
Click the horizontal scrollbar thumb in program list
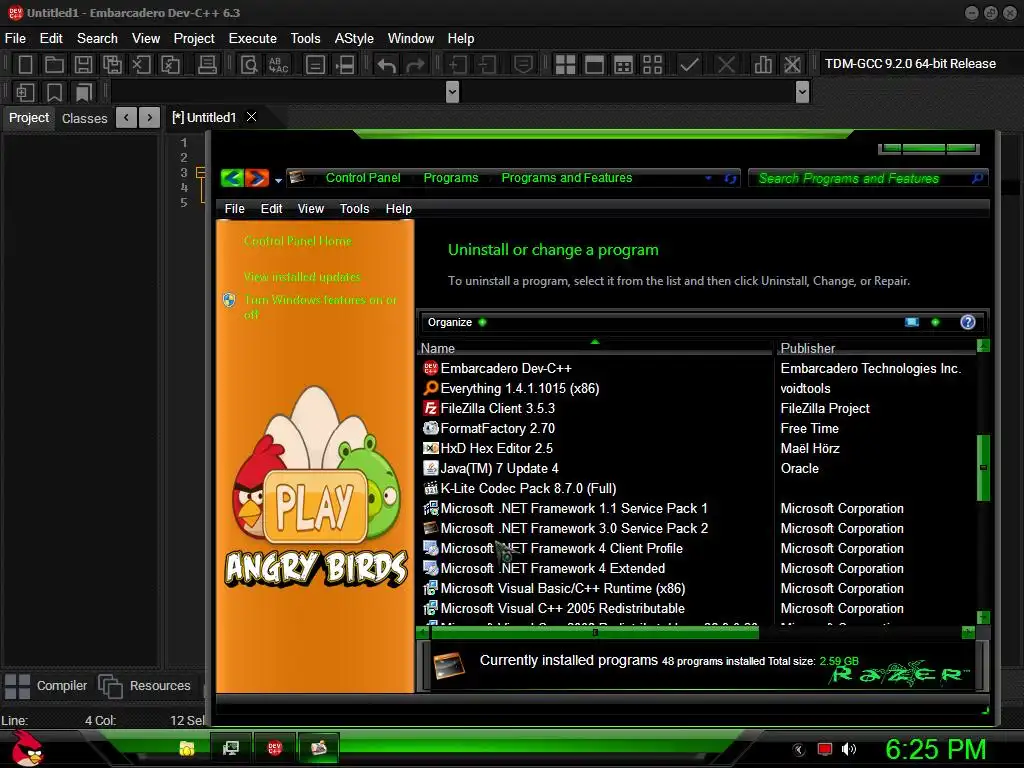(x=594, y=632)
